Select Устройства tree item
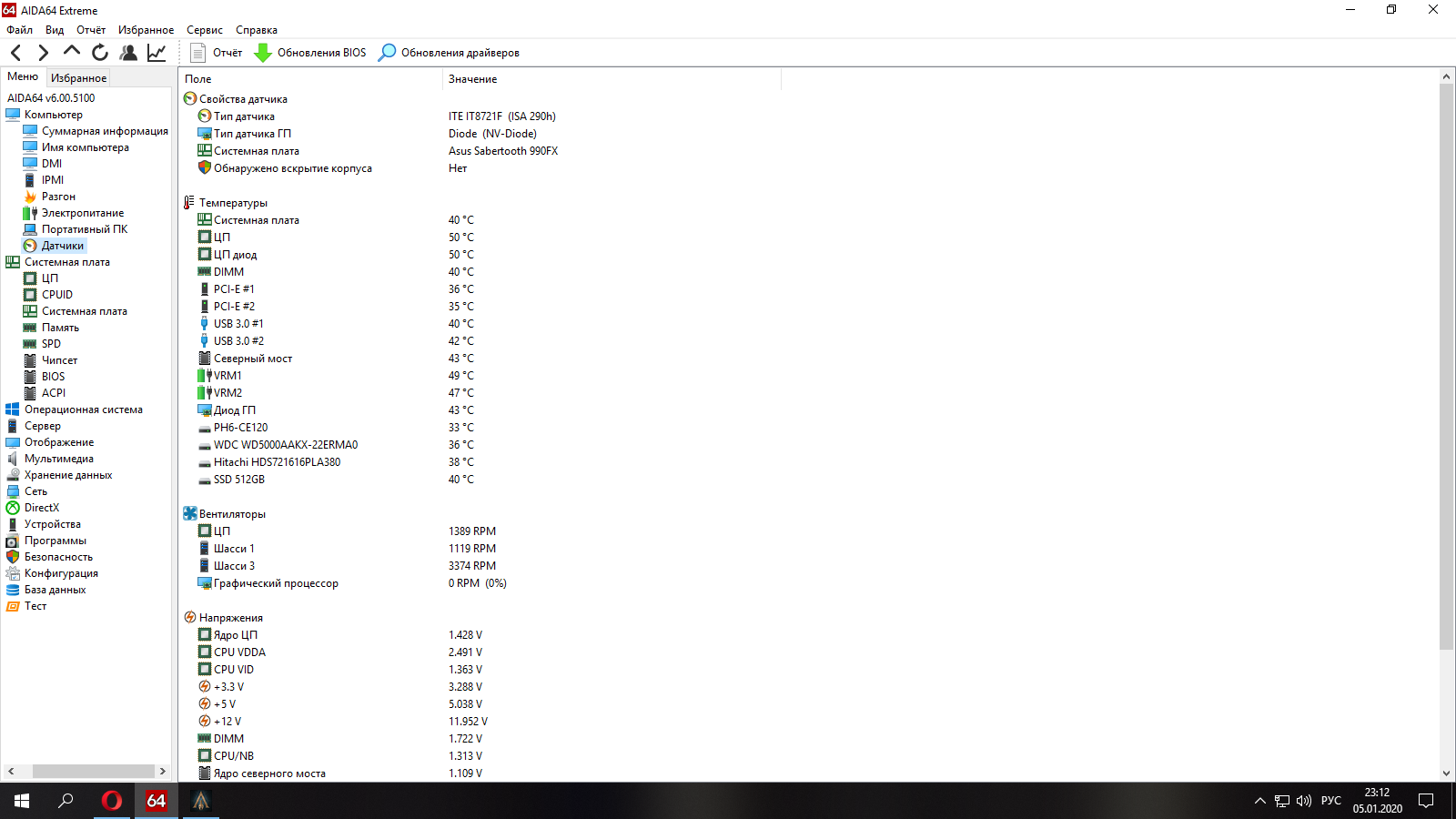Screen dimensions: 1456x819 tap(52, 524)
